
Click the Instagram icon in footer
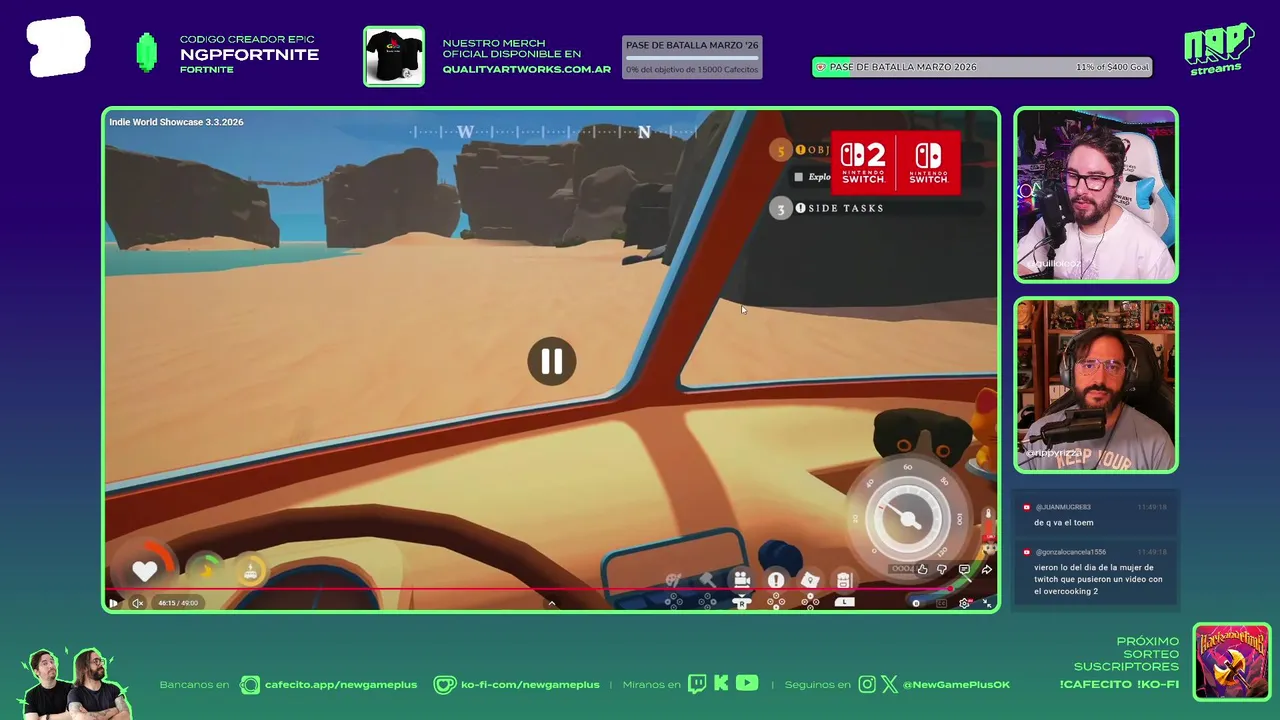pyautogui.click(x=867, y=685)
